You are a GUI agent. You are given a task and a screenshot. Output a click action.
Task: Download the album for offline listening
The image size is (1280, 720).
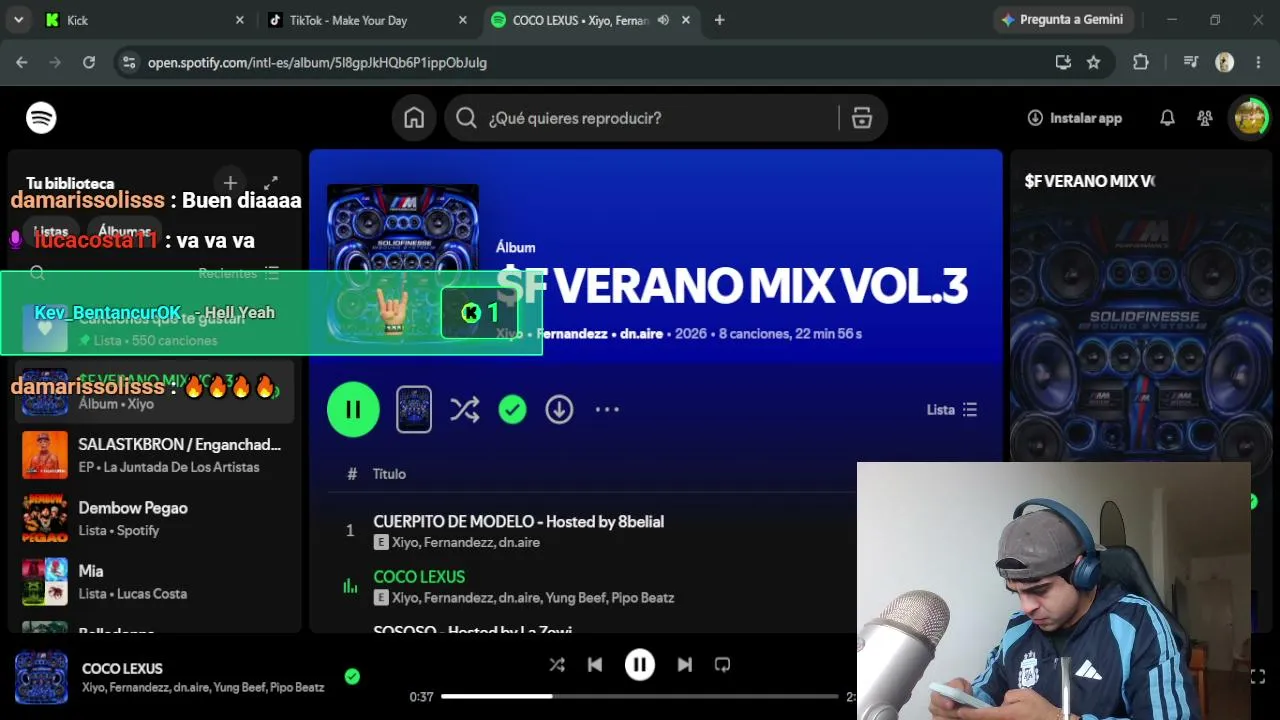pos(559,409)
